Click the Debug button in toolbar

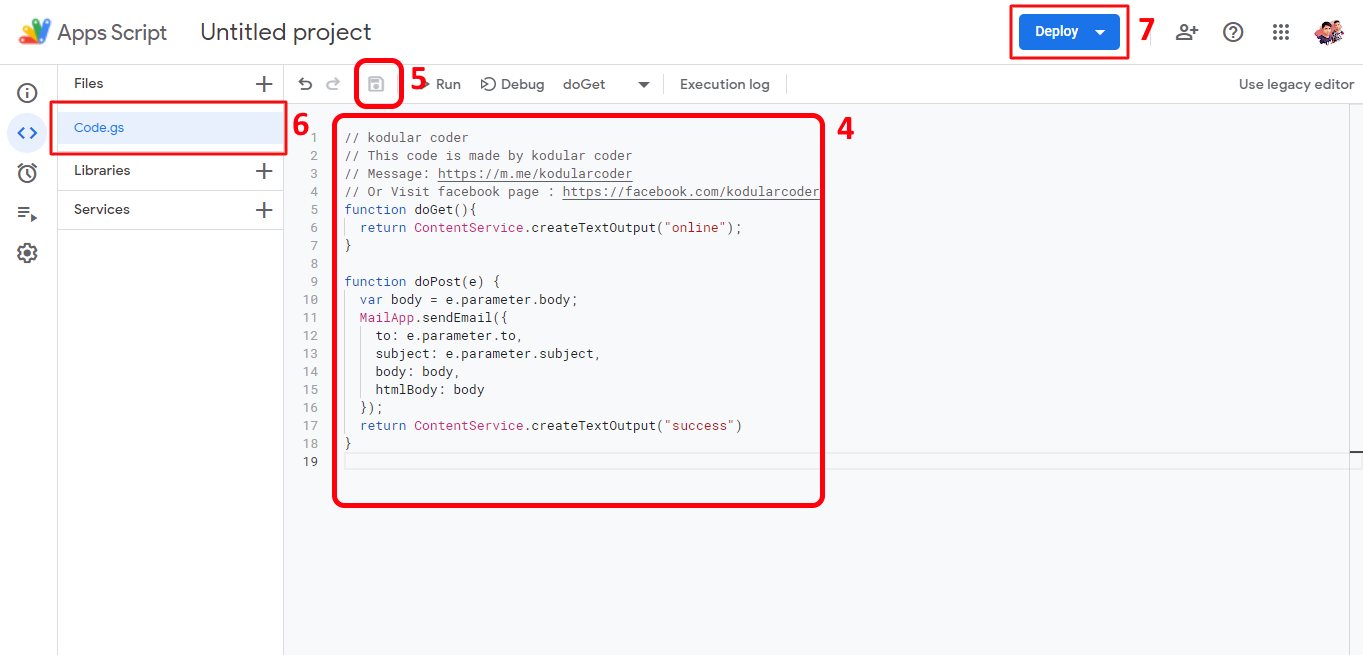tap(513, 85)
